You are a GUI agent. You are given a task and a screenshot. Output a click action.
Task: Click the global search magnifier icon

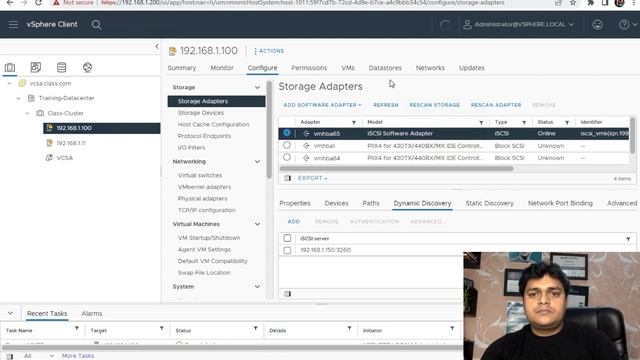coord(96,25)
